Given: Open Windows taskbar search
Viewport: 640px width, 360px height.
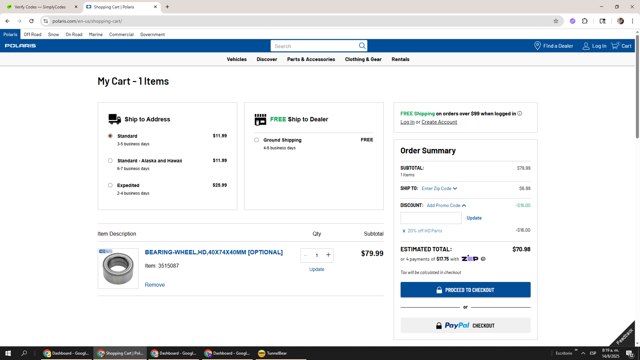Looking at the screenshot, I should 24,353.
